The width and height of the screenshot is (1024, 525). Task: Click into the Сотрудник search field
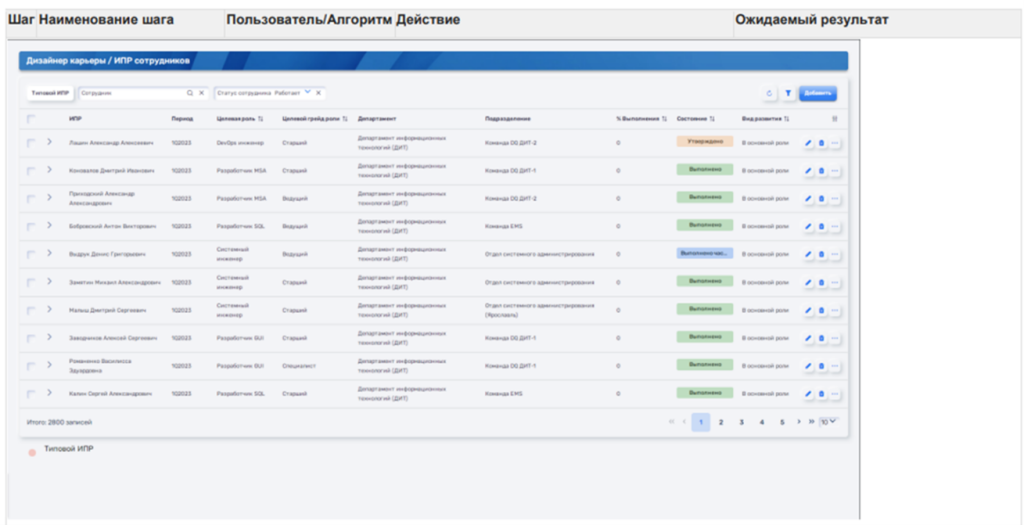[x=130, y=93]
